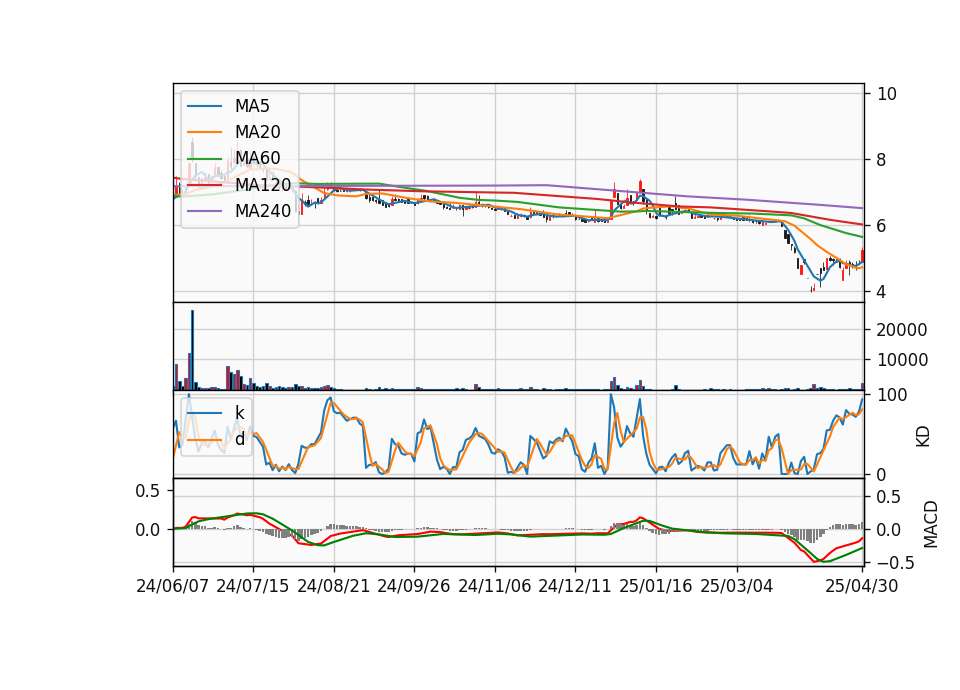
Task: Click the tallest volume bar in June 2024
Action: (192, 350)
